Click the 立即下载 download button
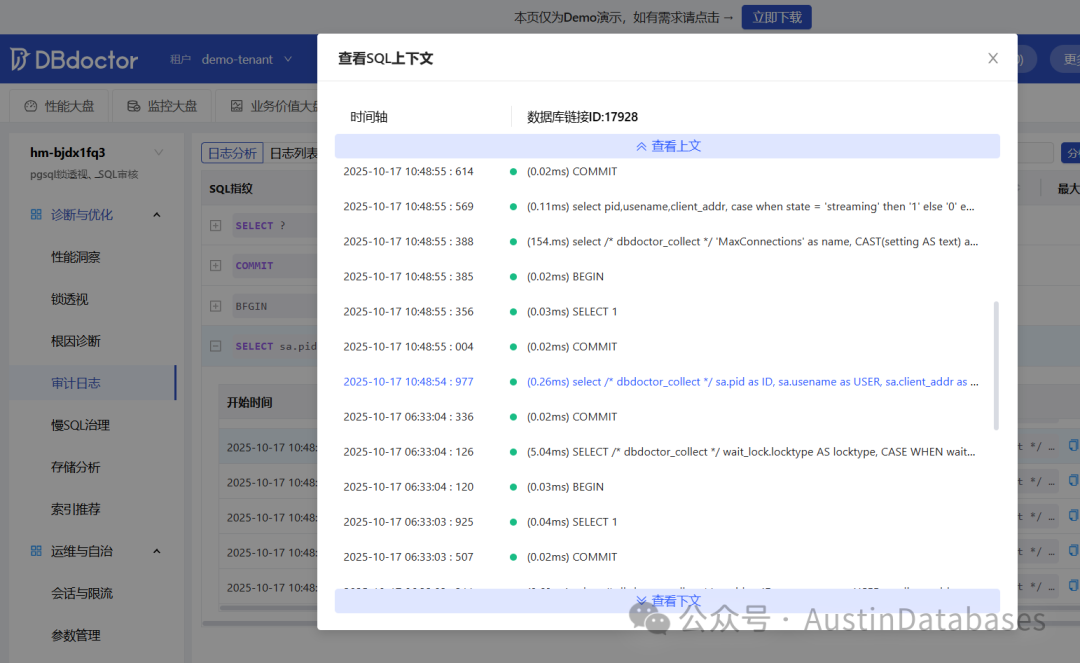 (776, 17)
